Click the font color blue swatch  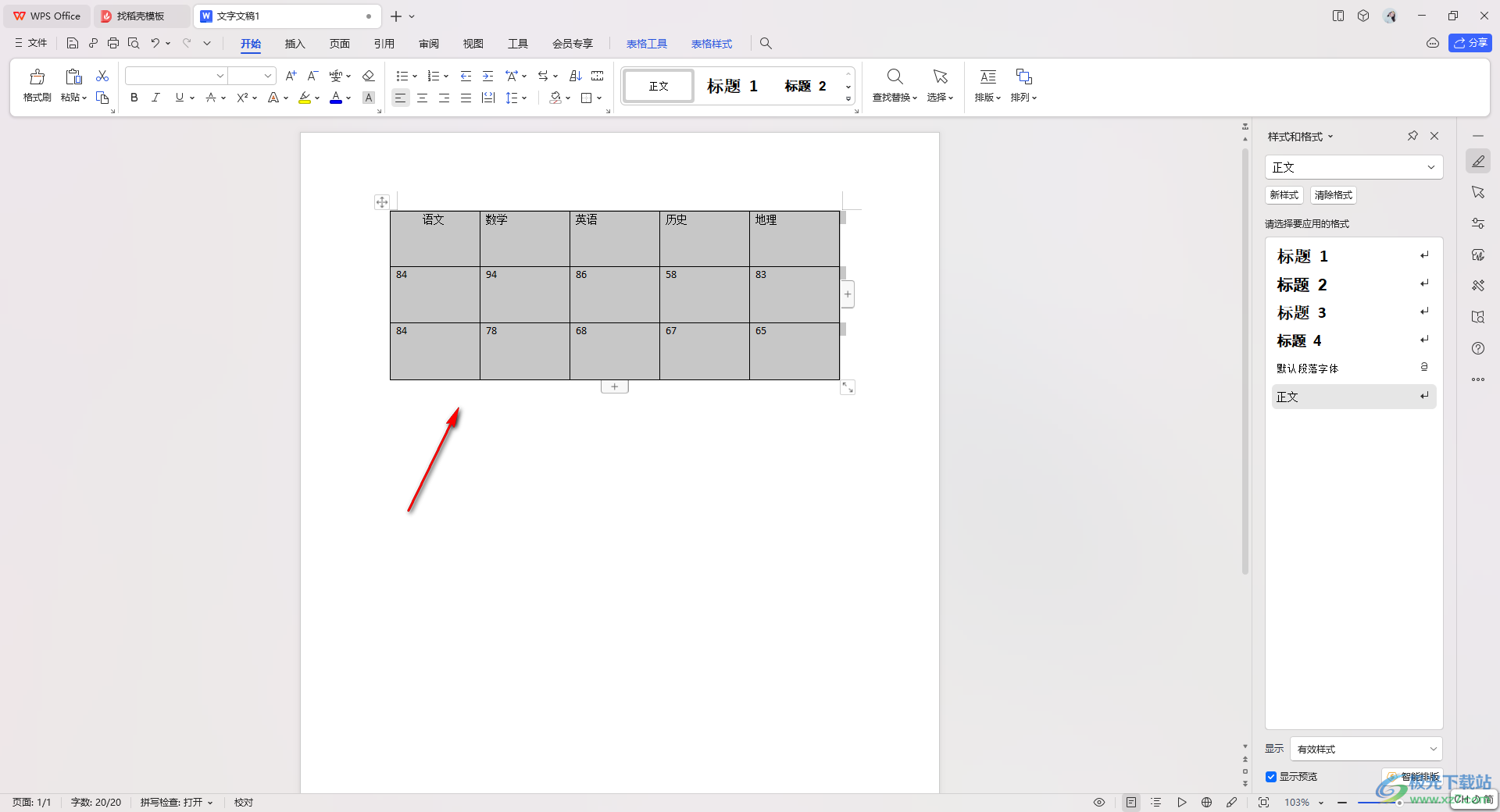(x=336, y=98)
